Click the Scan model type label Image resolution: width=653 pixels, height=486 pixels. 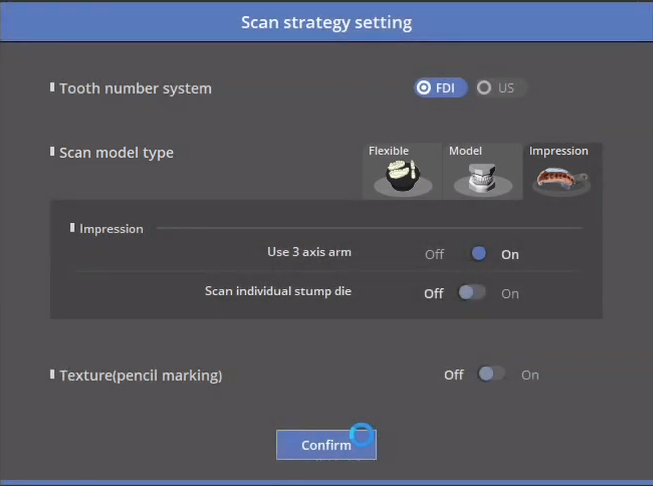(116, 152)
